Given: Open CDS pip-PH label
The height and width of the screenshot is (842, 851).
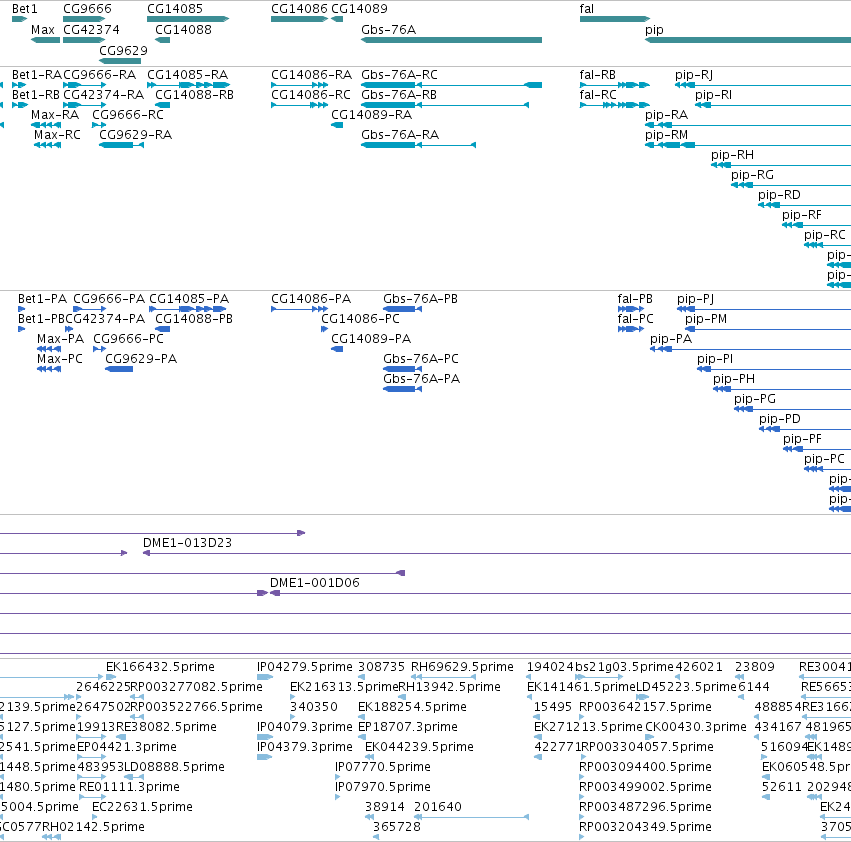Looking at the screenshot, I should coord(734,379).
